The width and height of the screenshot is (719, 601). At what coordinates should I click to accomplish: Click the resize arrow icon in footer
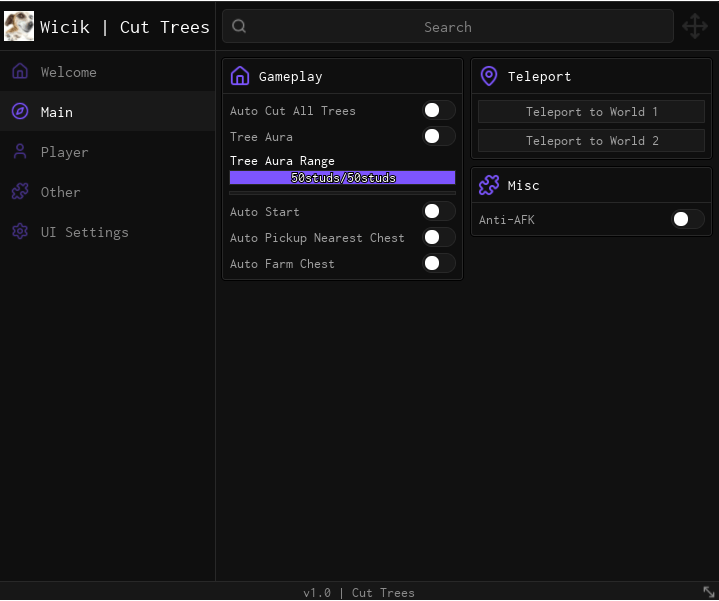pyautogui.click(x=708, y=591)
